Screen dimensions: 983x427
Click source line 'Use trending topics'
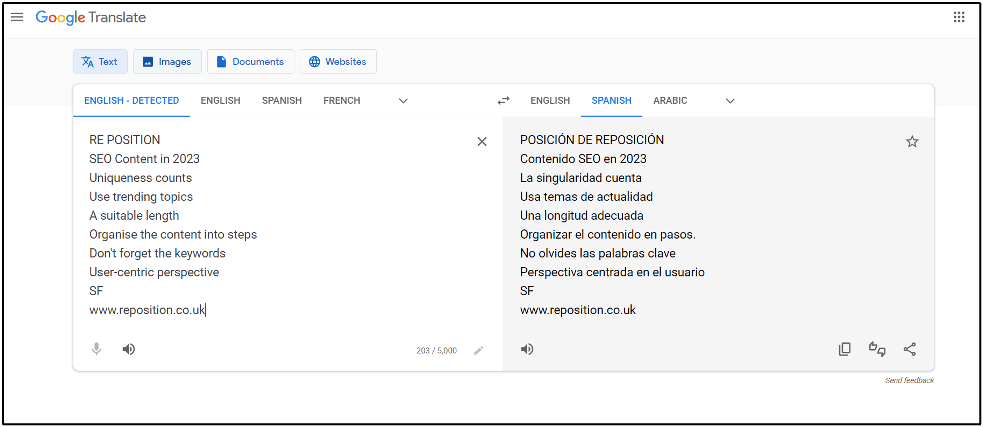click(x=141, y=197)
